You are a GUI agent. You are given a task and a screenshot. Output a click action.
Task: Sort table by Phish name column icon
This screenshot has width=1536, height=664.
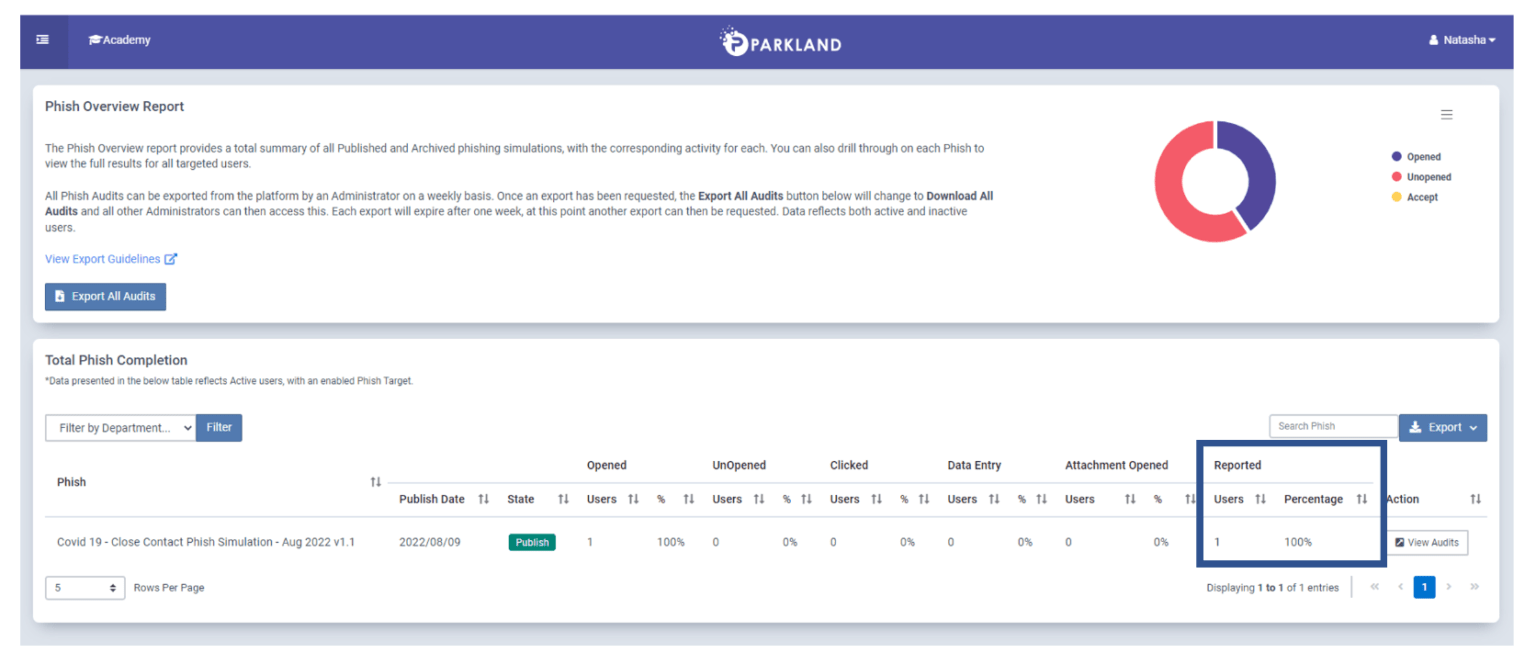click(376, 482)
